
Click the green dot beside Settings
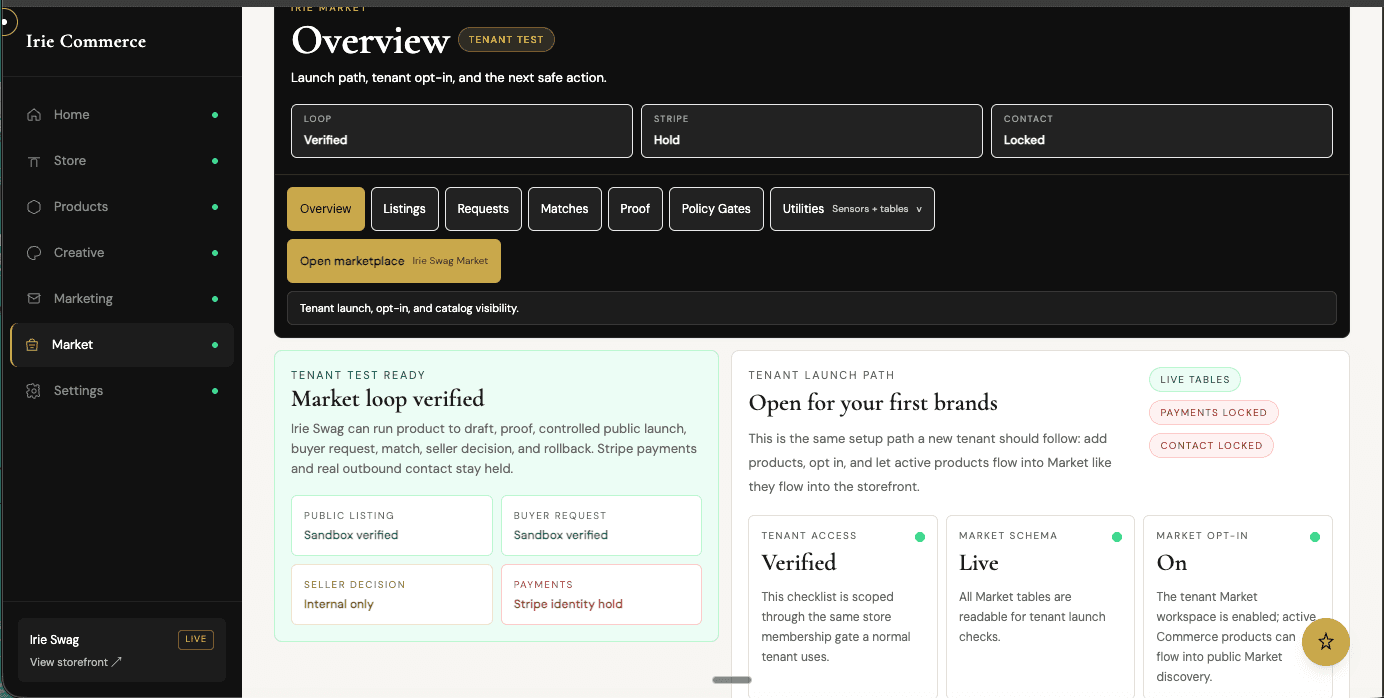[x=215, y=391]
